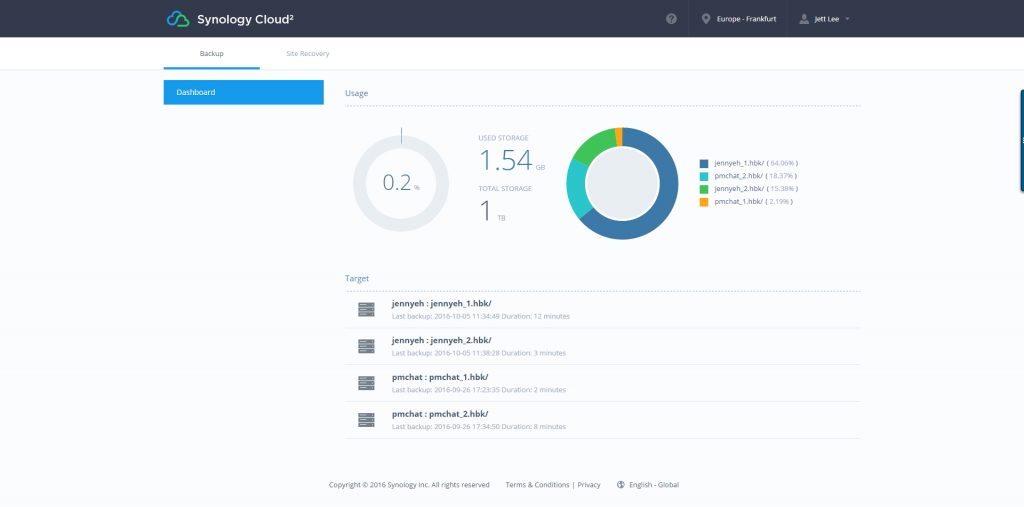Click the green jennyeh_2.hbk legend swatch
1024x507 pixels.
[x=704, y=189]
